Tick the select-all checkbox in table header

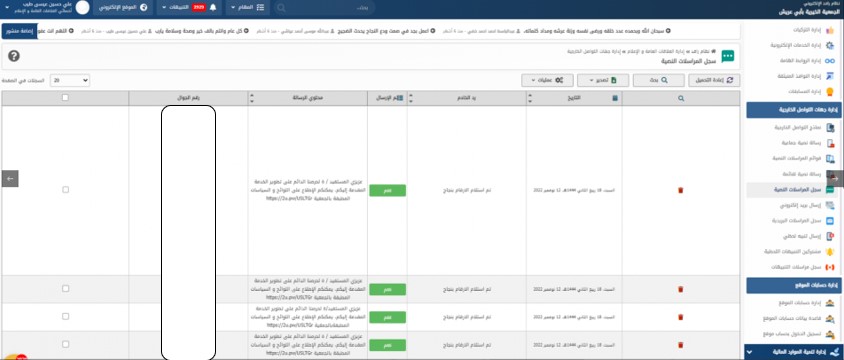pos(65,97)
